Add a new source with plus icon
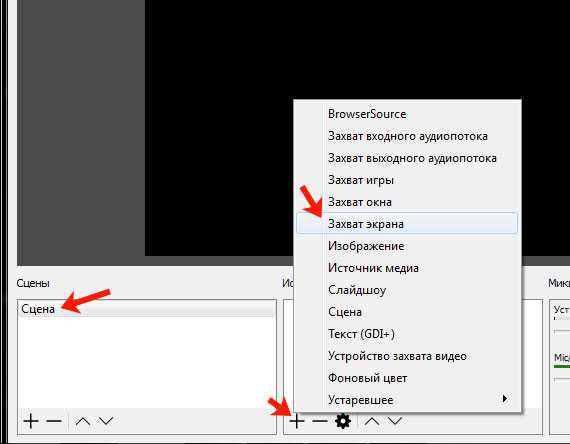This screenshot has width=570, height=444. point(297,421)
